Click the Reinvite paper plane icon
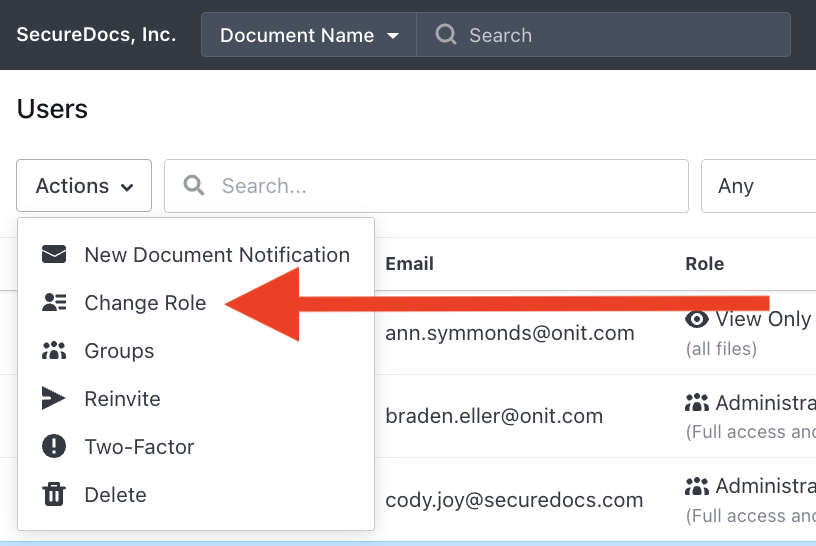This screenshot has width=816, height=546. click(x=54, y=399)
